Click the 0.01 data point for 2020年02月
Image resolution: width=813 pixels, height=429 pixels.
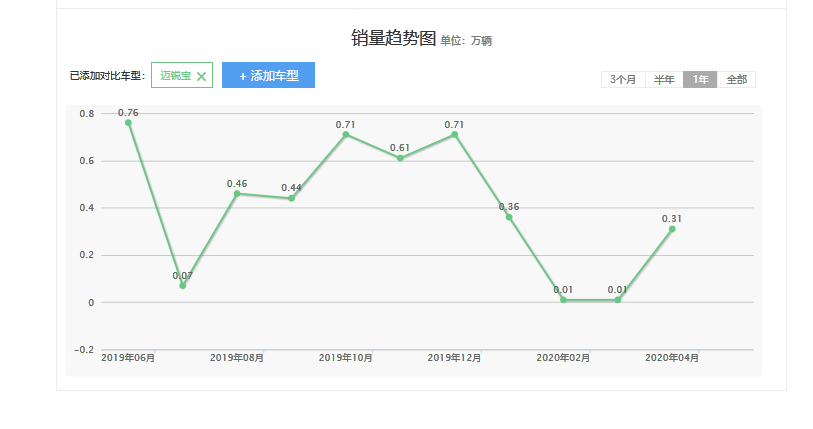[563, 300]
